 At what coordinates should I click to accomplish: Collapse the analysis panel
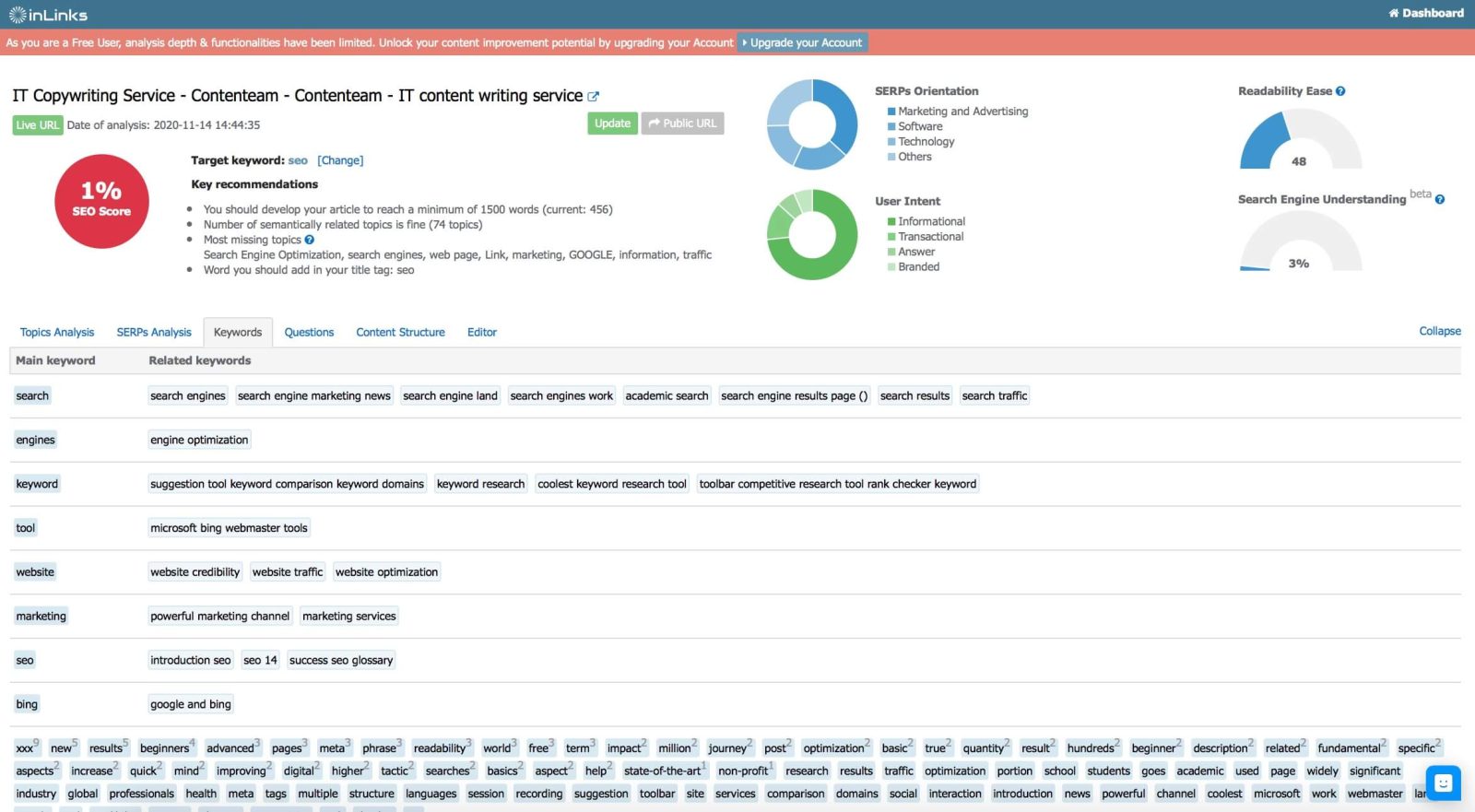click(x=1439, y=331)
